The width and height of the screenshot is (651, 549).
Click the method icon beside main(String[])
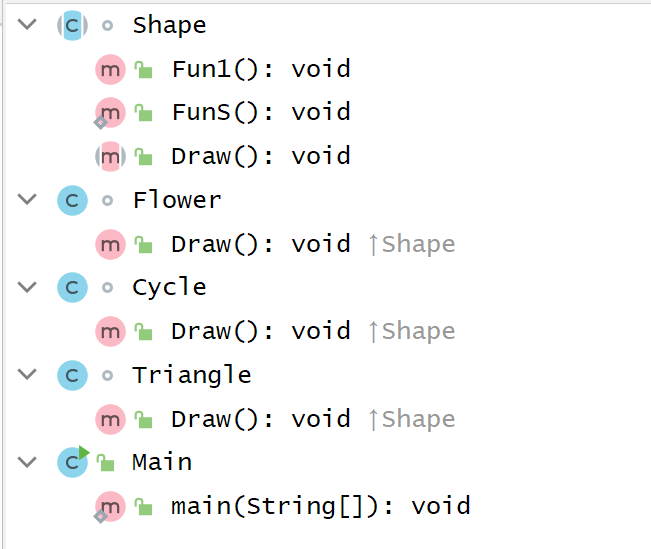[x=110, y=506]
